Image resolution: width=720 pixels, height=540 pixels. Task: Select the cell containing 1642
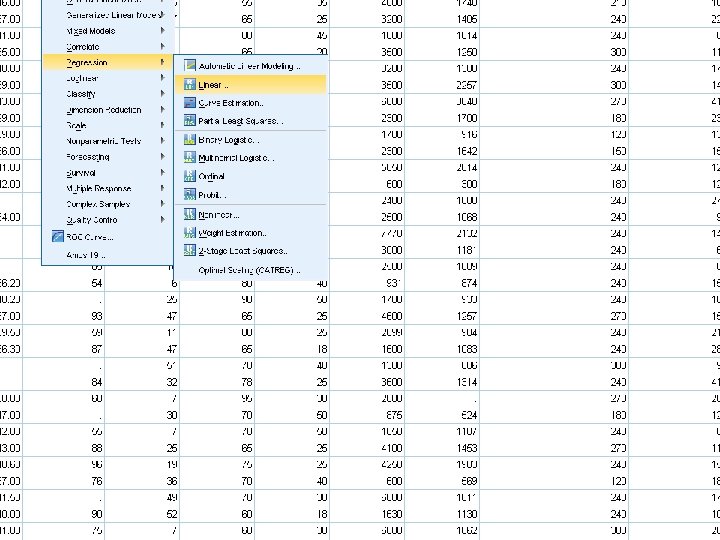point(442,151)
